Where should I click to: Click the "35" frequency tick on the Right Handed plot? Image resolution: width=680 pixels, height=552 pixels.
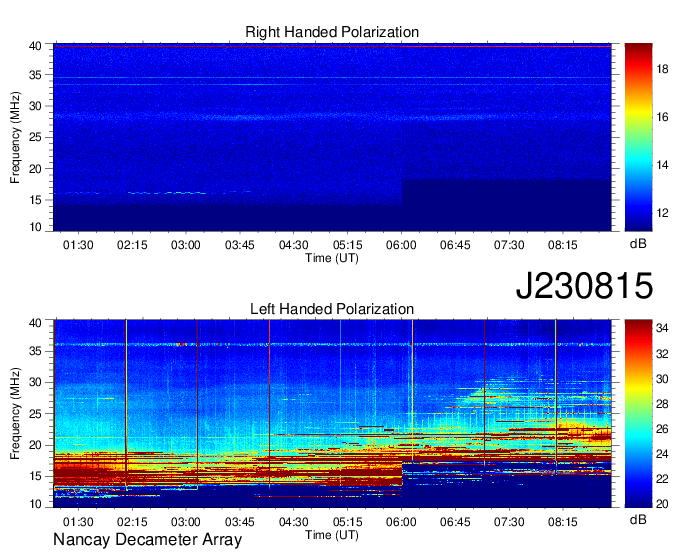35,75
